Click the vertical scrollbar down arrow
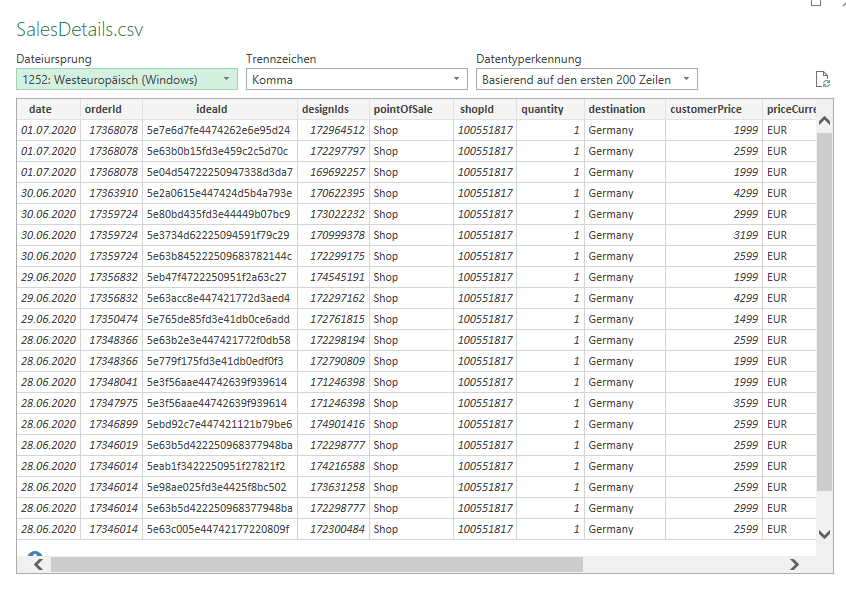846x592 pixels. click(x=825, y=534)
